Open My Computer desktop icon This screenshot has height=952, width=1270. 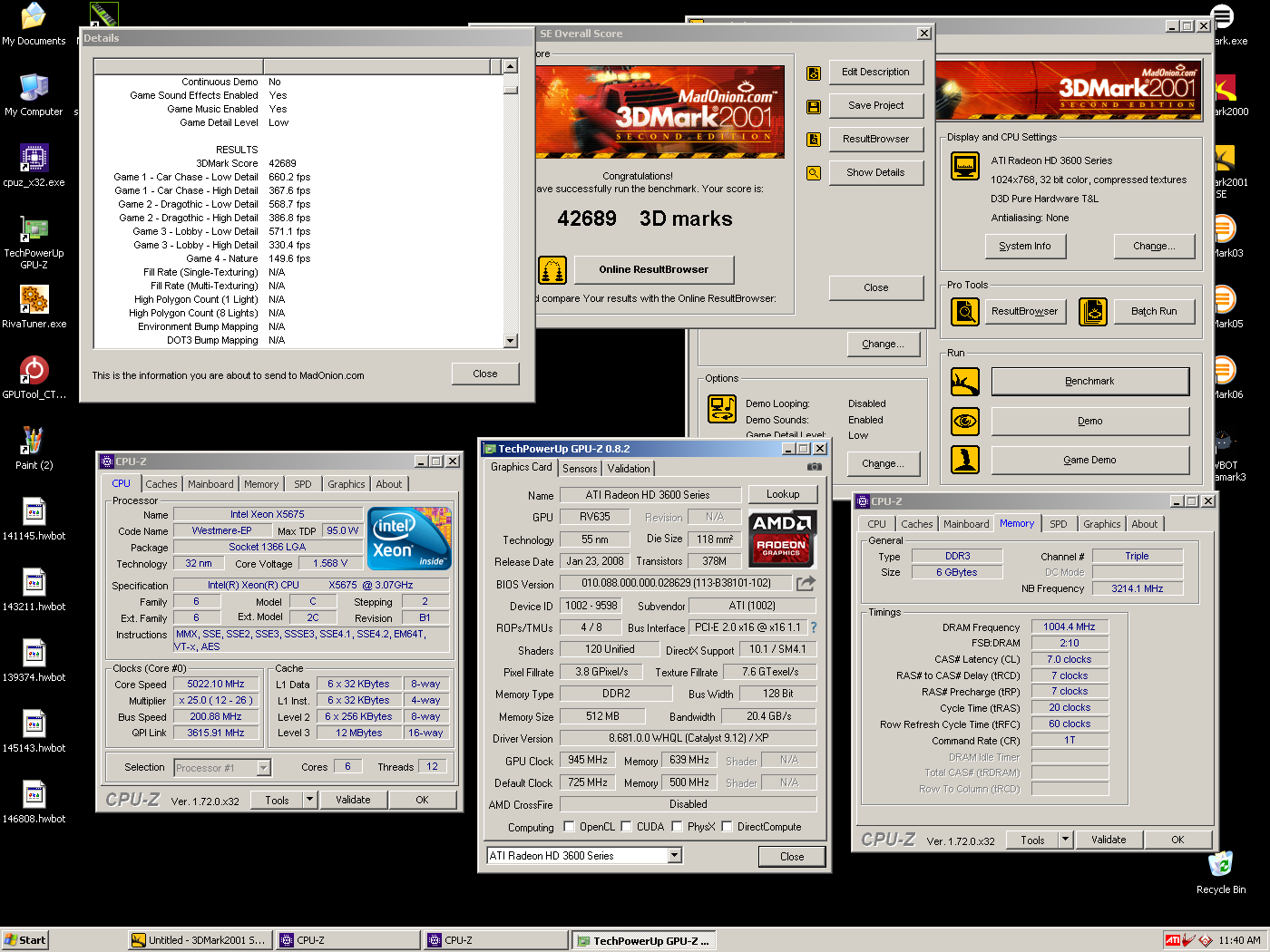coord(34,95)
